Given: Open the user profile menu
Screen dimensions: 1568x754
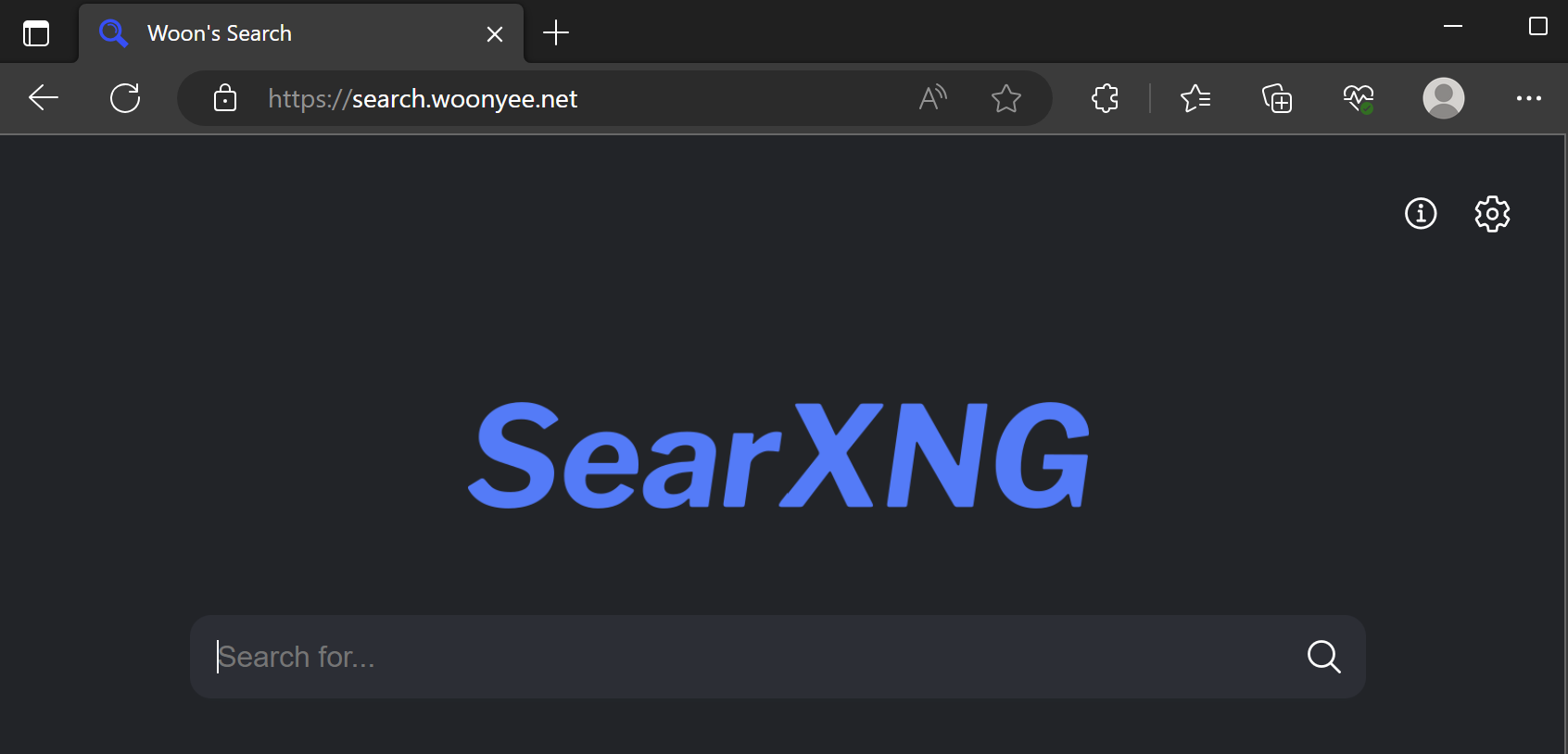Looking at the screenshot, I should click(x=1444, y=98).
